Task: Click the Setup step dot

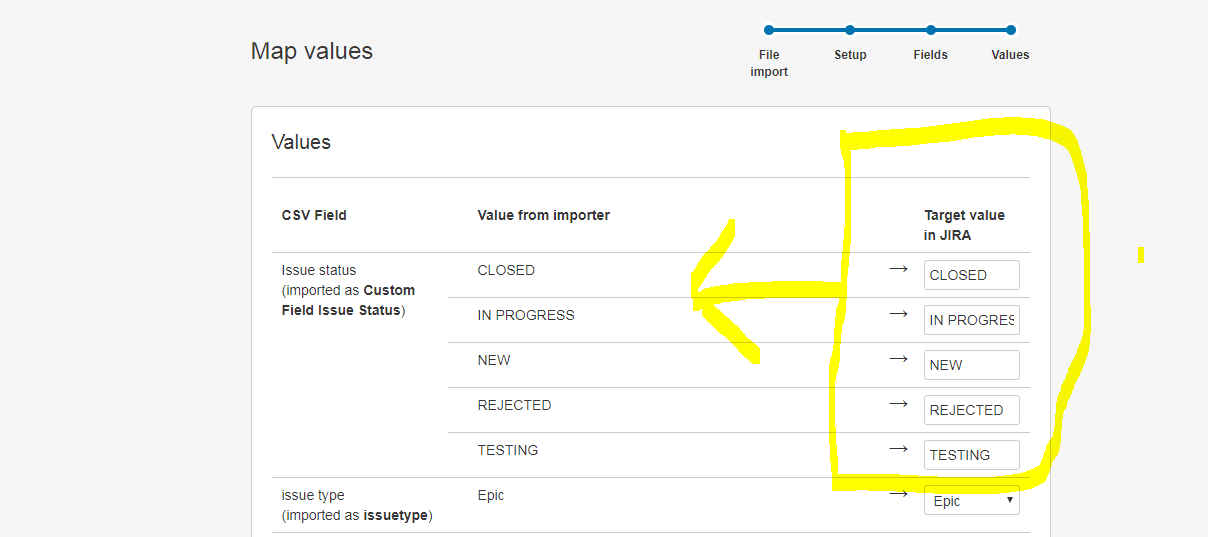Action: [850, 30]
